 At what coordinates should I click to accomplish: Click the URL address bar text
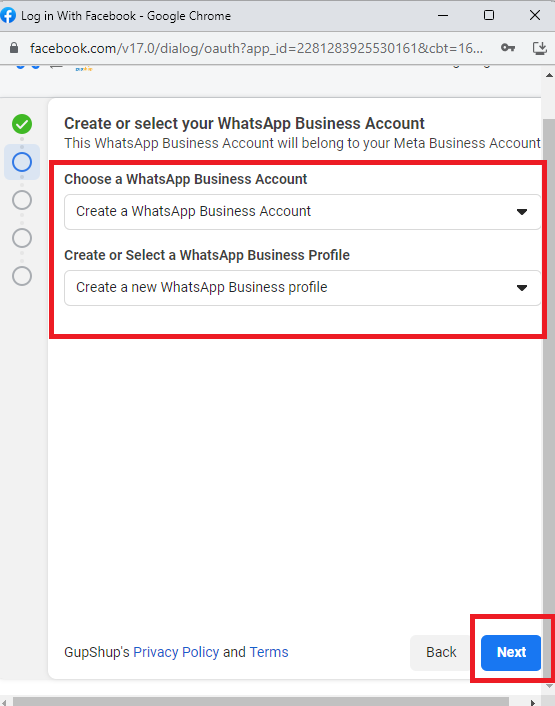pyautogui.click(x=256, y=48)
